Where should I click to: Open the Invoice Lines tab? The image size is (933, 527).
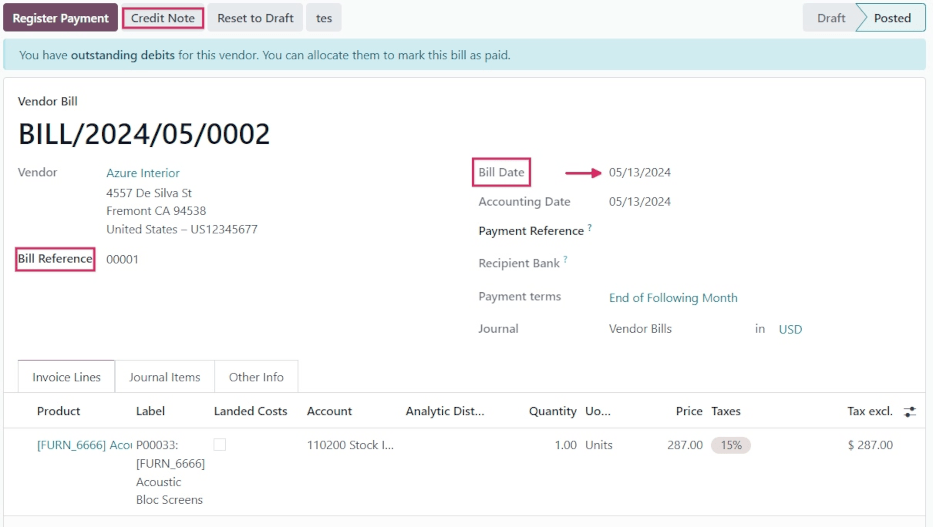(67, 377)
